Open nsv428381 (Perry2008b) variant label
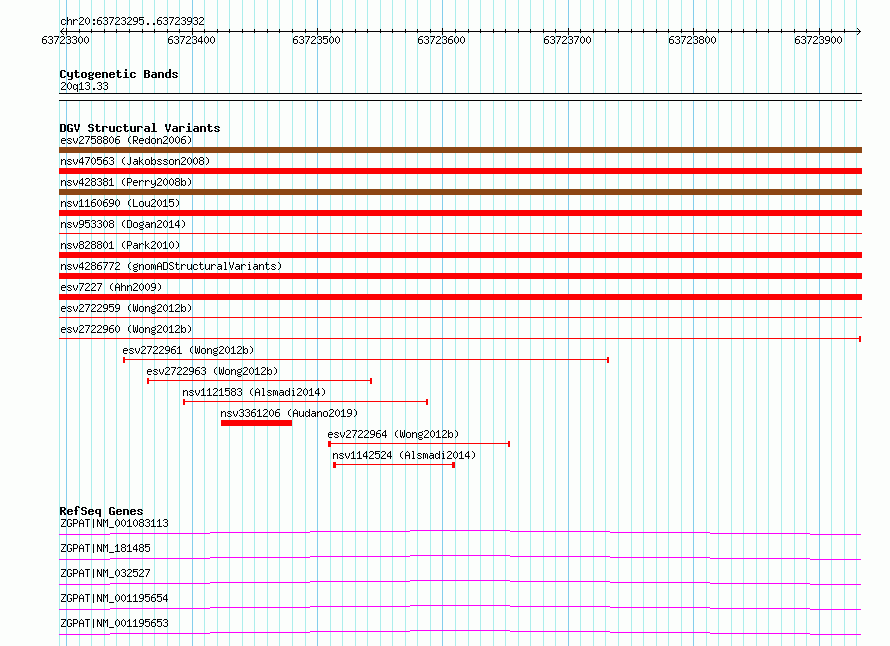Viewport: 890px width, 646px height. point(126,182)
